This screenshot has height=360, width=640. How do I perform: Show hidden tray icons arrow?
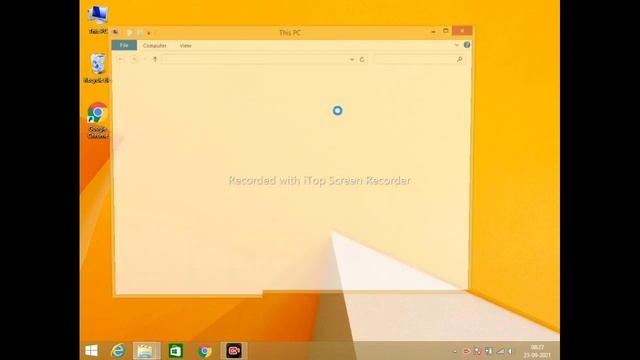click(x=455, y=351)
